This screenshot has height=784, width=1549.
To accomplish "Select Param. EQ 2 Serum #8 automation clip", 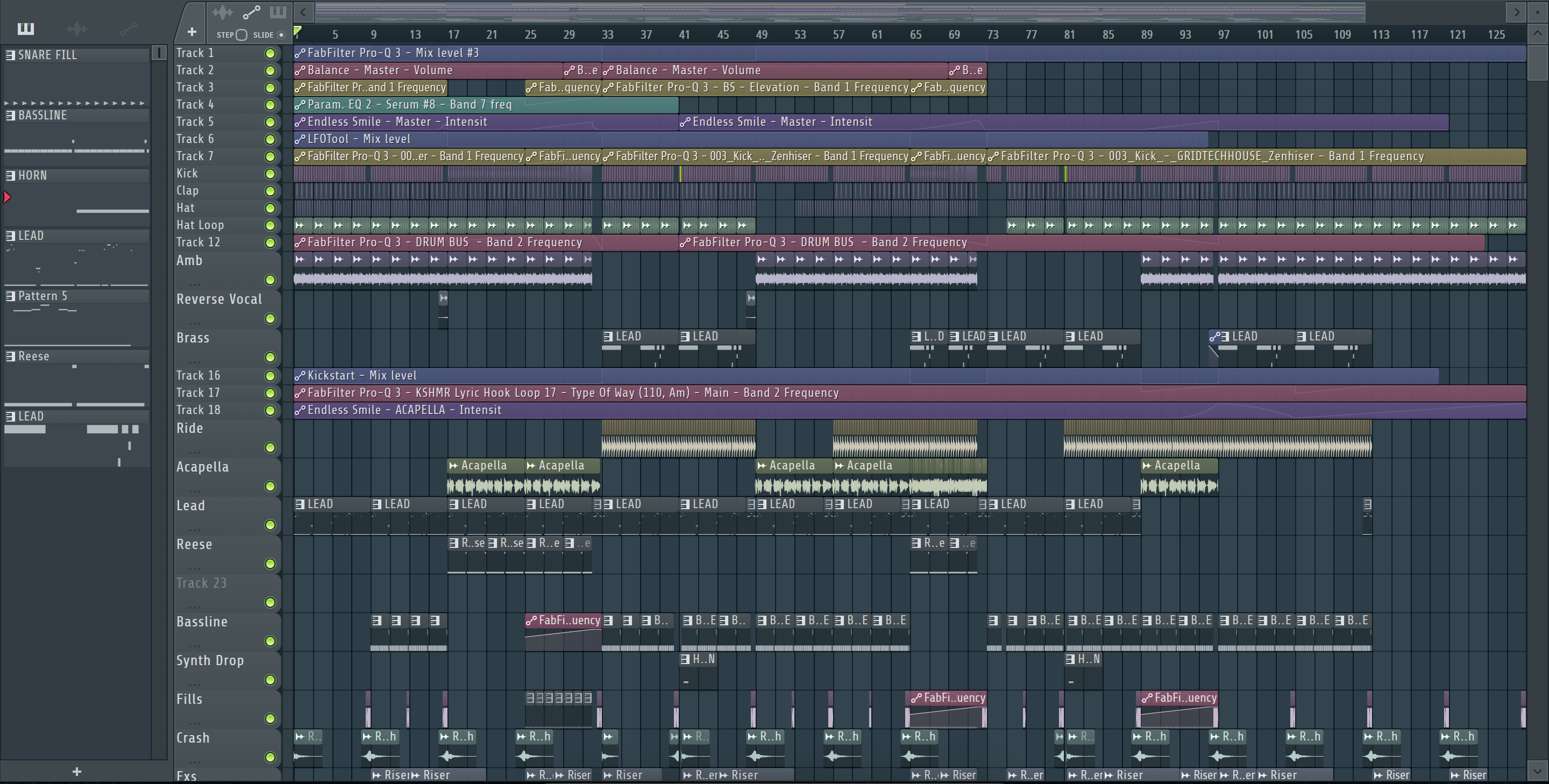I will tap(486, 105).
